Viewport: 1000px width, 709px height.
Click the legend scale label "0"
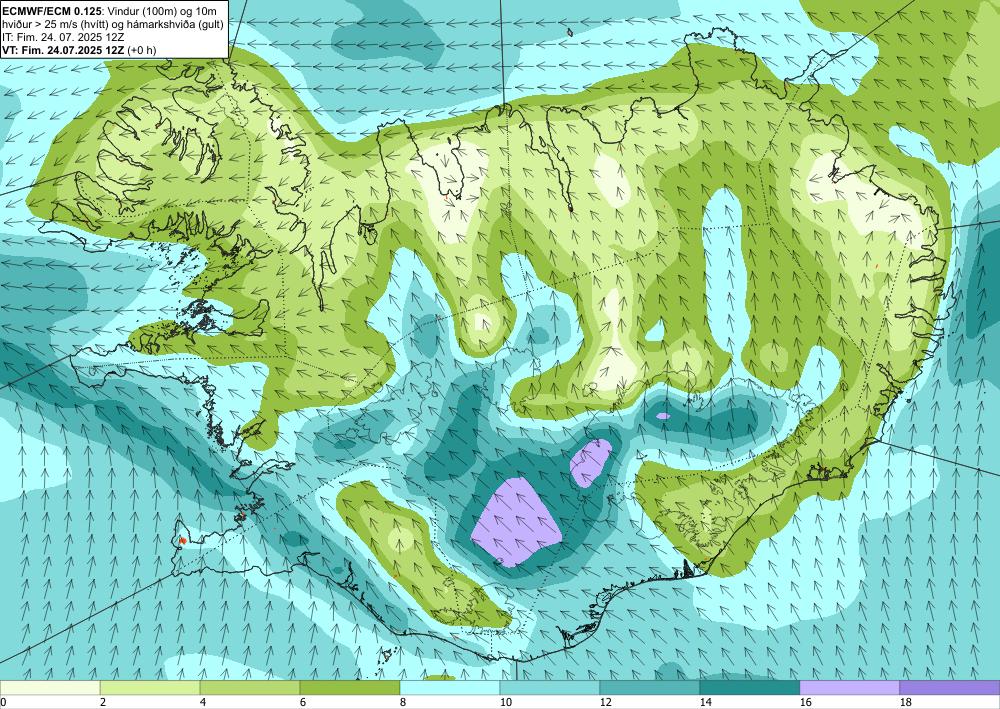(x=3, y=702)
